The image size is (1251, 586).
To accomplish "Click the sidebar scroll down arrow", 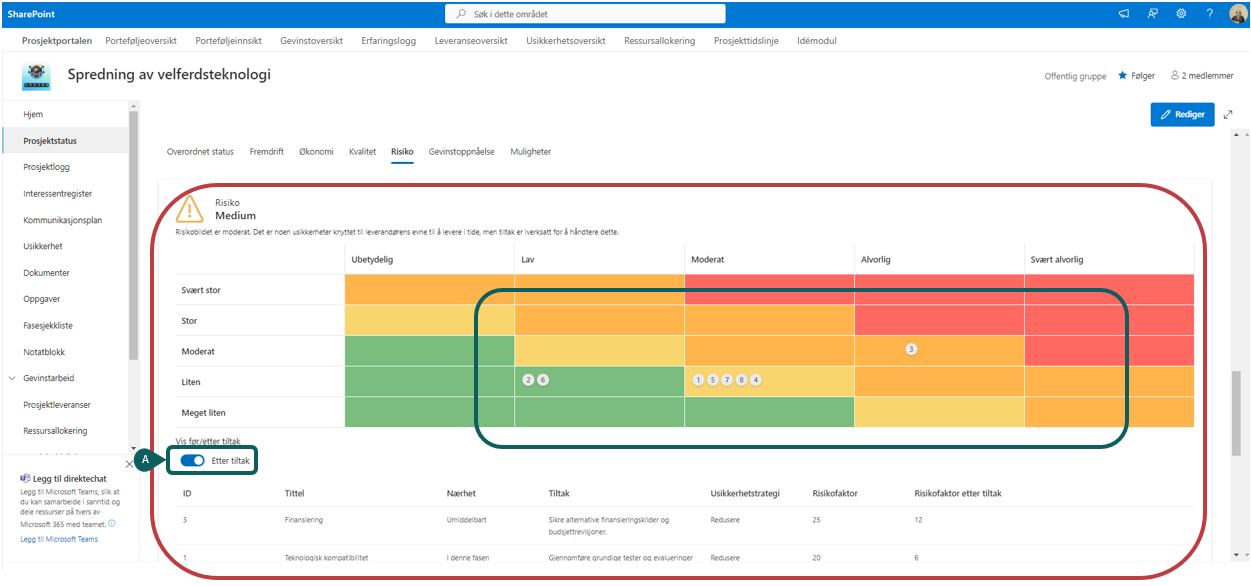I will [x=133, y=448].
